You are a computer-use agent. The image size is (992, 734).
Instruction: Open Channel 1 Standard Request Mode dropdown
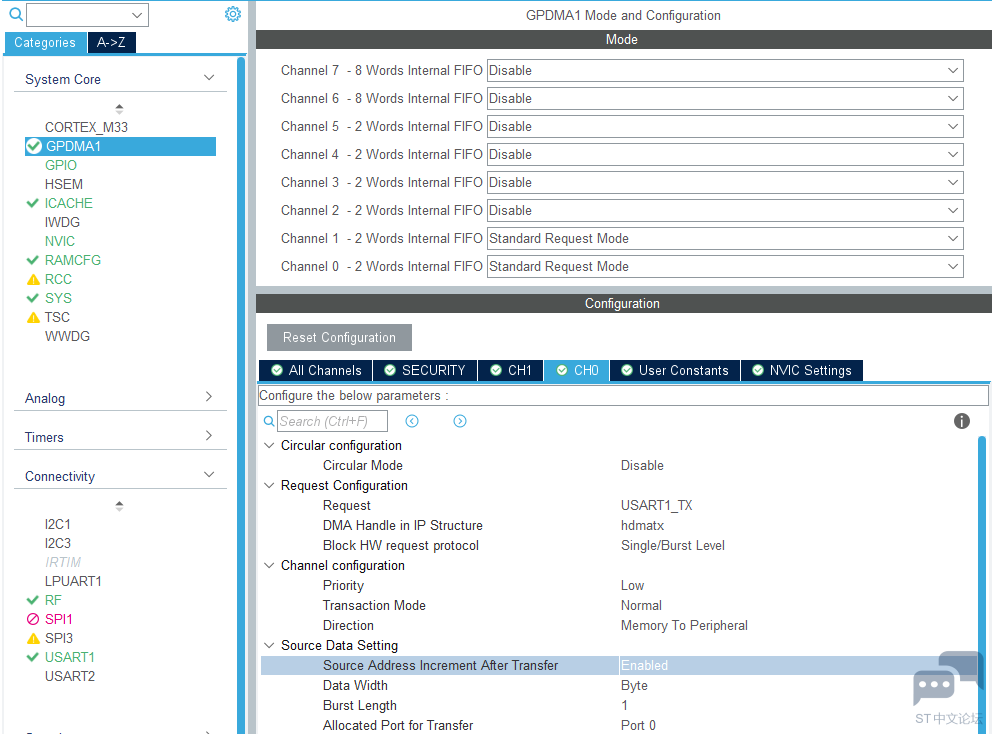725,239
